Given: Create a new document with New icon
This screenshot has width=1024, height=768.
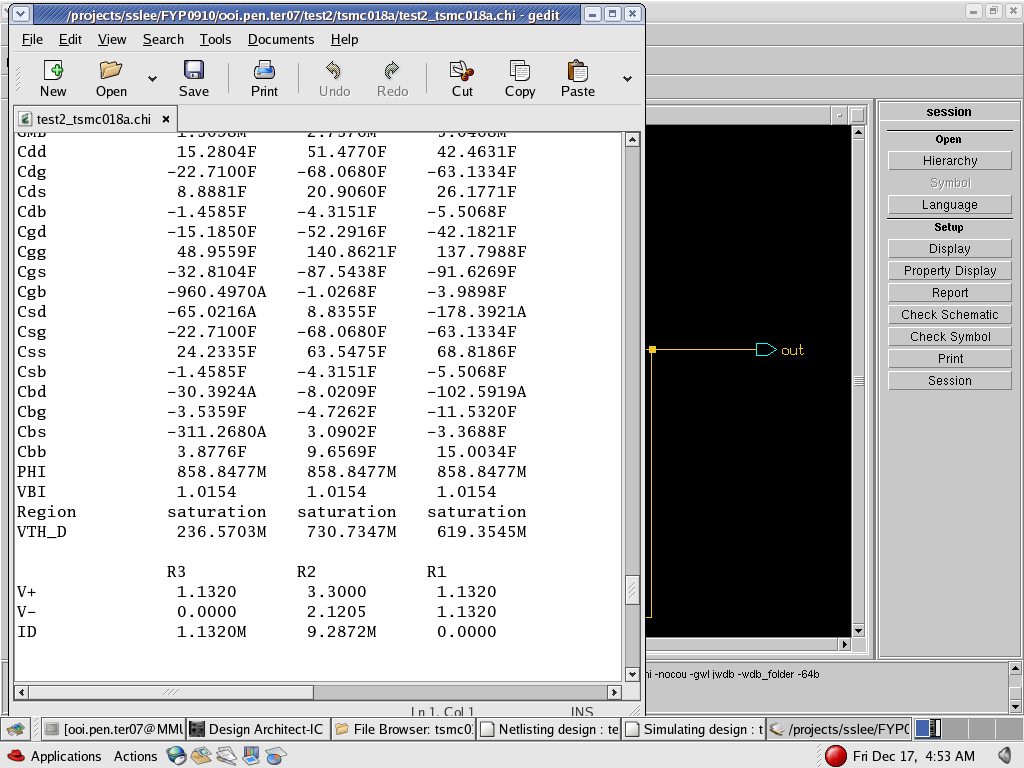Looking at the screenshot, I should coord(53,71).
